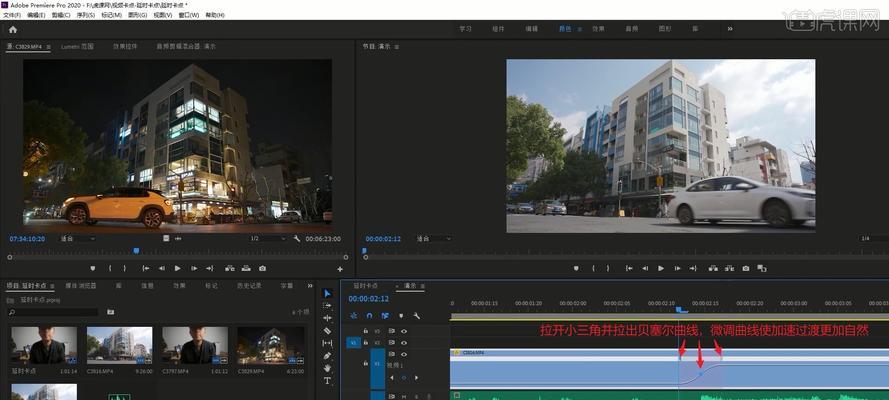Play the sequence in Program monitor
This screenshot has width=889, height=400.
pyautogui.click(x=661, y=269)
